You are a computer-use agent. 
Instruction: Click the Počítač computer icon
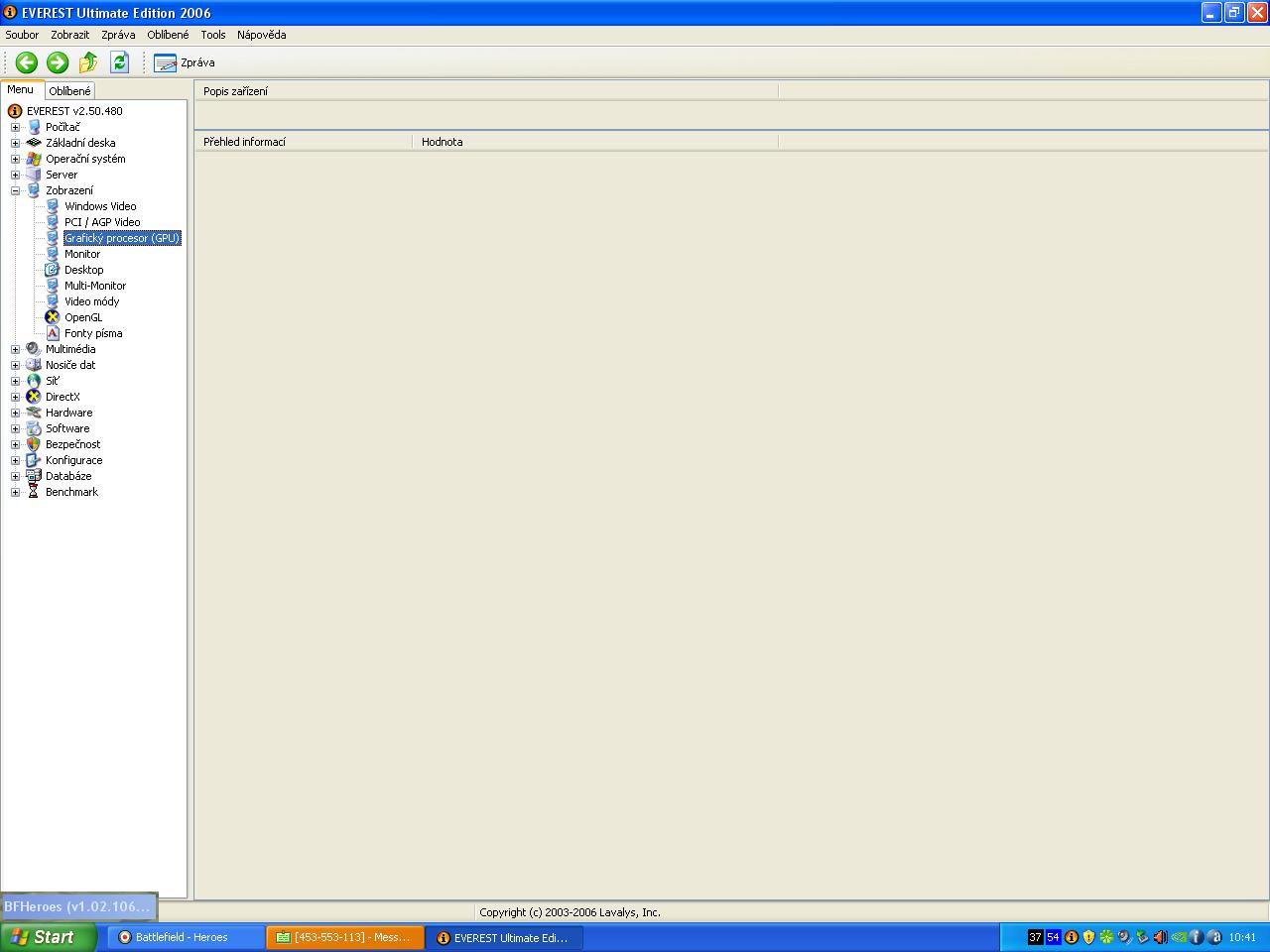tap(34, 127)
